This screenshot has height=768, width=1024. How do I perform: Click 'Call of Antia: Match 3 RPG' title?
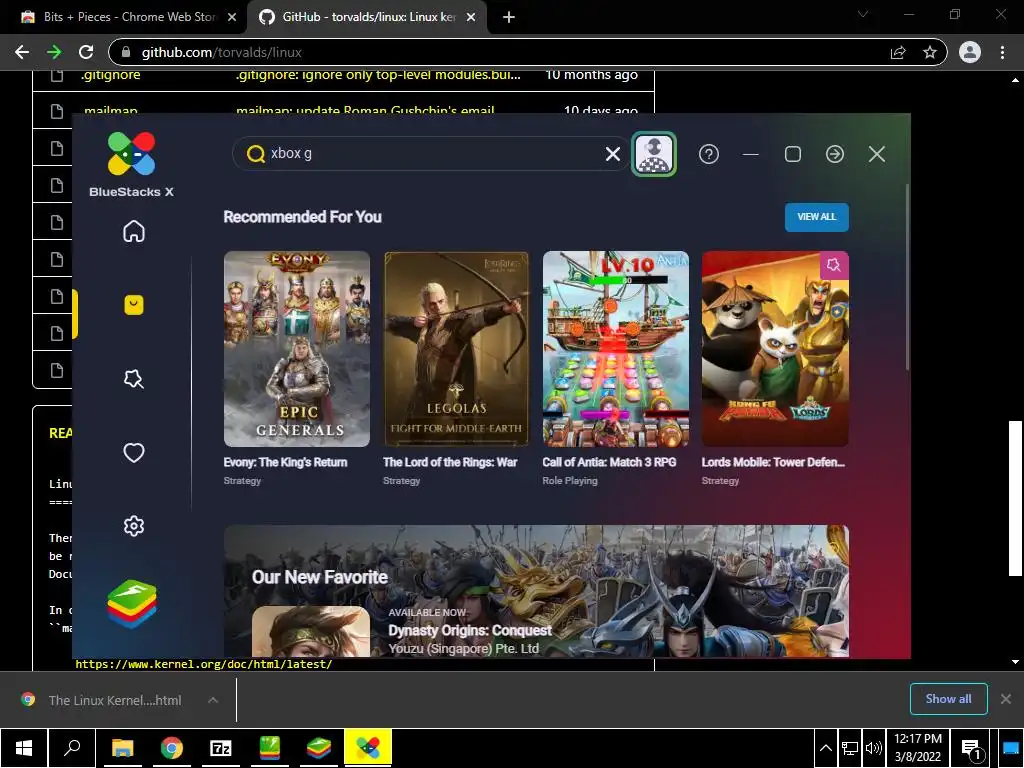tap(609, 462)
